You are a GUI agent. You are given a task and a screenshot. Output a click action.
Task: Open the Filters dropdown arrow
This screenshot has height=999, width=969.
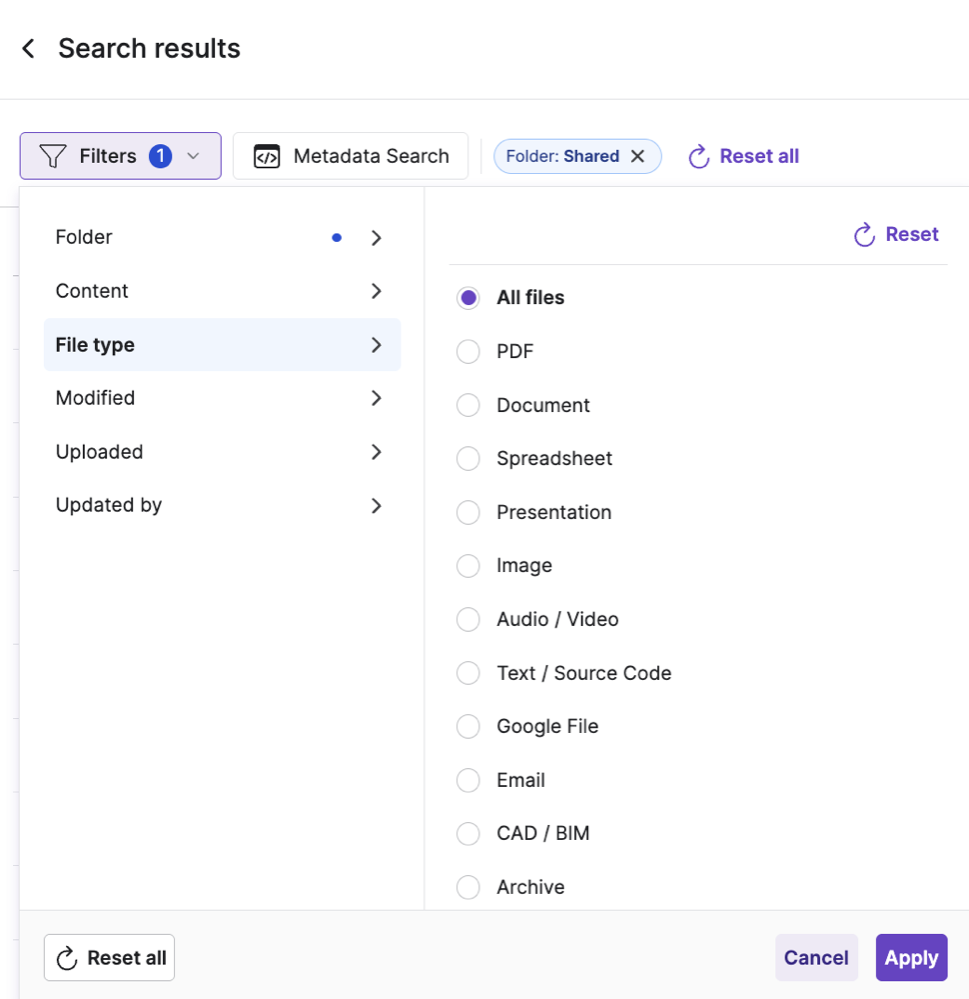point(194,156)
